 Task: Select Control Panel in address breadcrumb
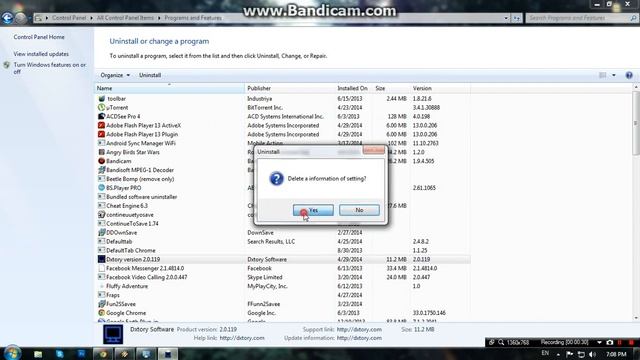pyautogui.click(x=69, y=18)
